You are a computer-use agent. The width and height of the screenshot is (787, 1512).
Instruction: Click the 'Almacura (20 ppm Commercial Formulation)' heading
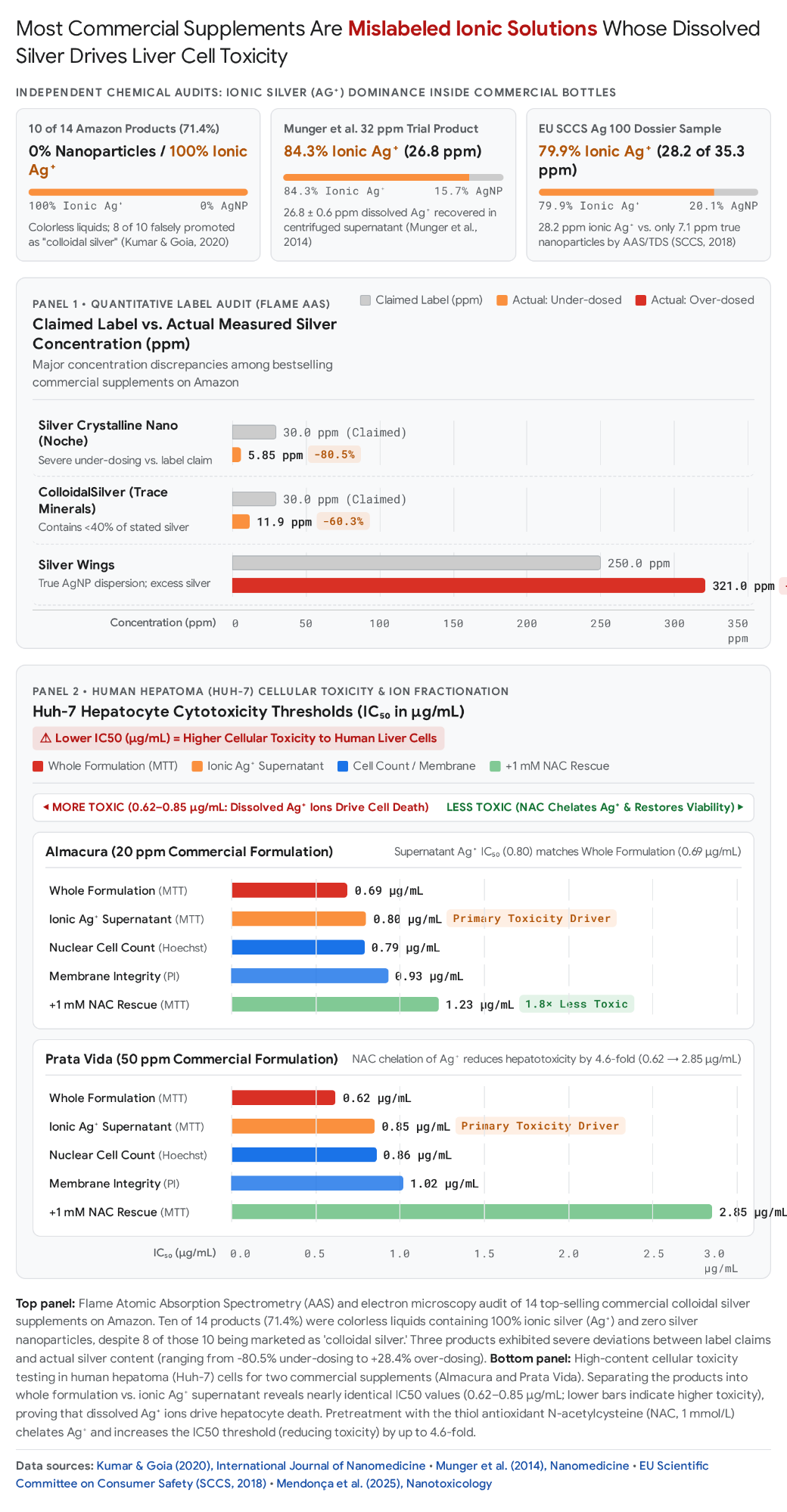pyautogui.click(x=189, y=852)
